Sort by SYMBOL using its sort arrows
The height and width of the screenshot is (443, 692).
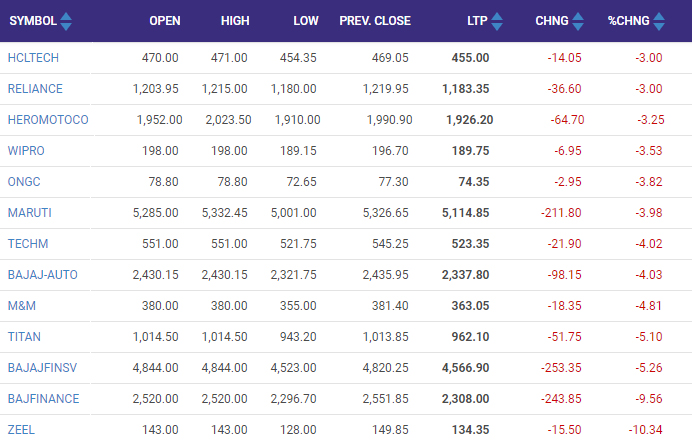pyautogui.click(x=66, y=21)
